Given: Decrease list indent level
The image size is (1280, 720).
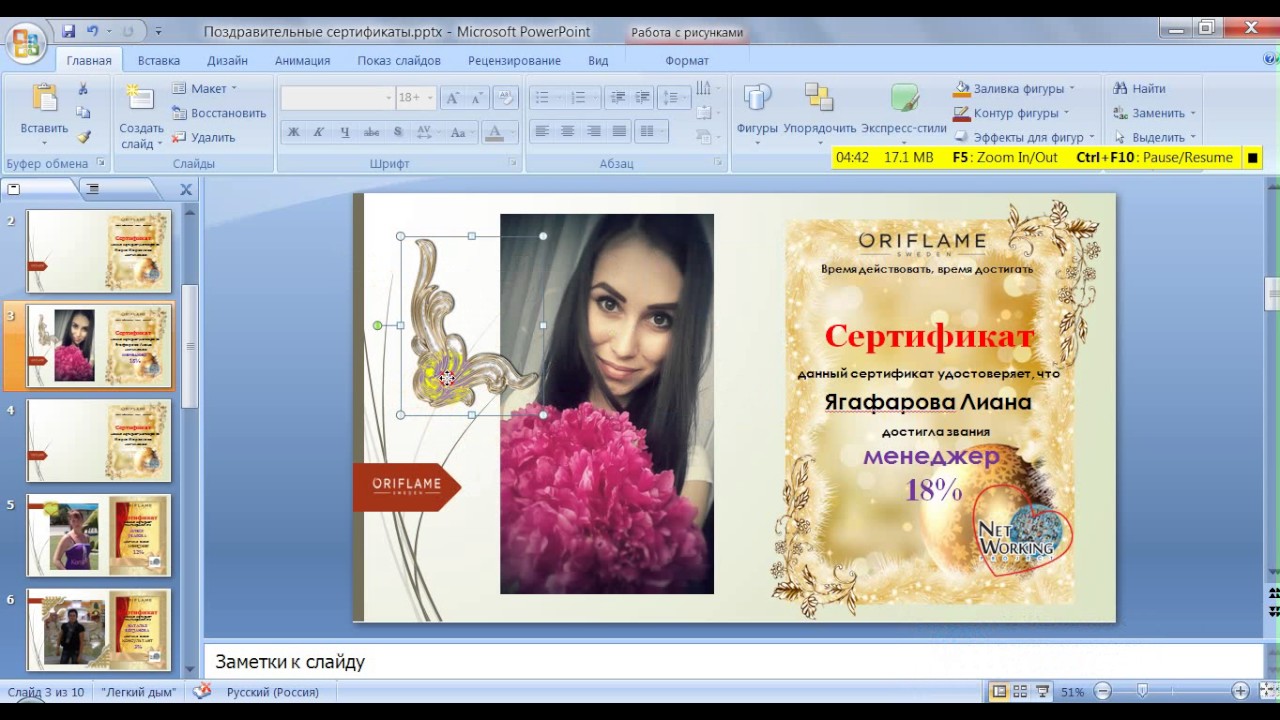Looking at the screenshot, I should tap(618, 98).
